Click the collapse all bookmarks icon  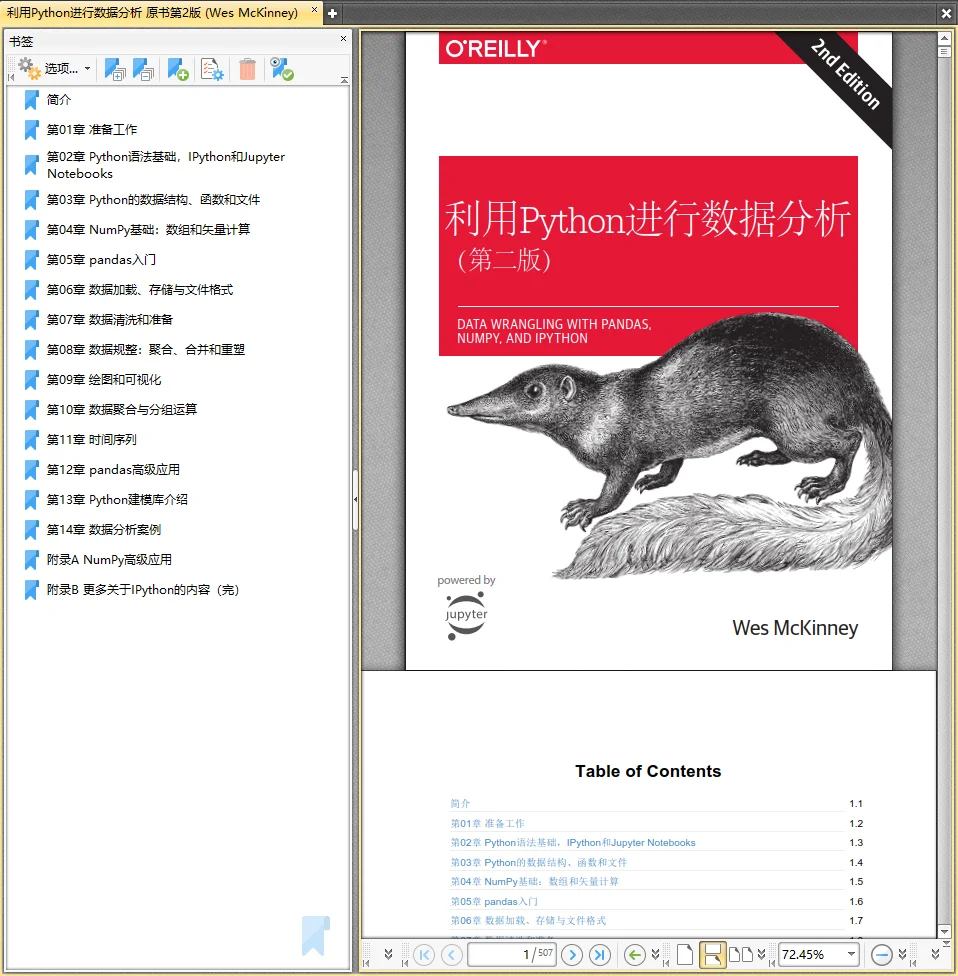click(x=143, y=69)
